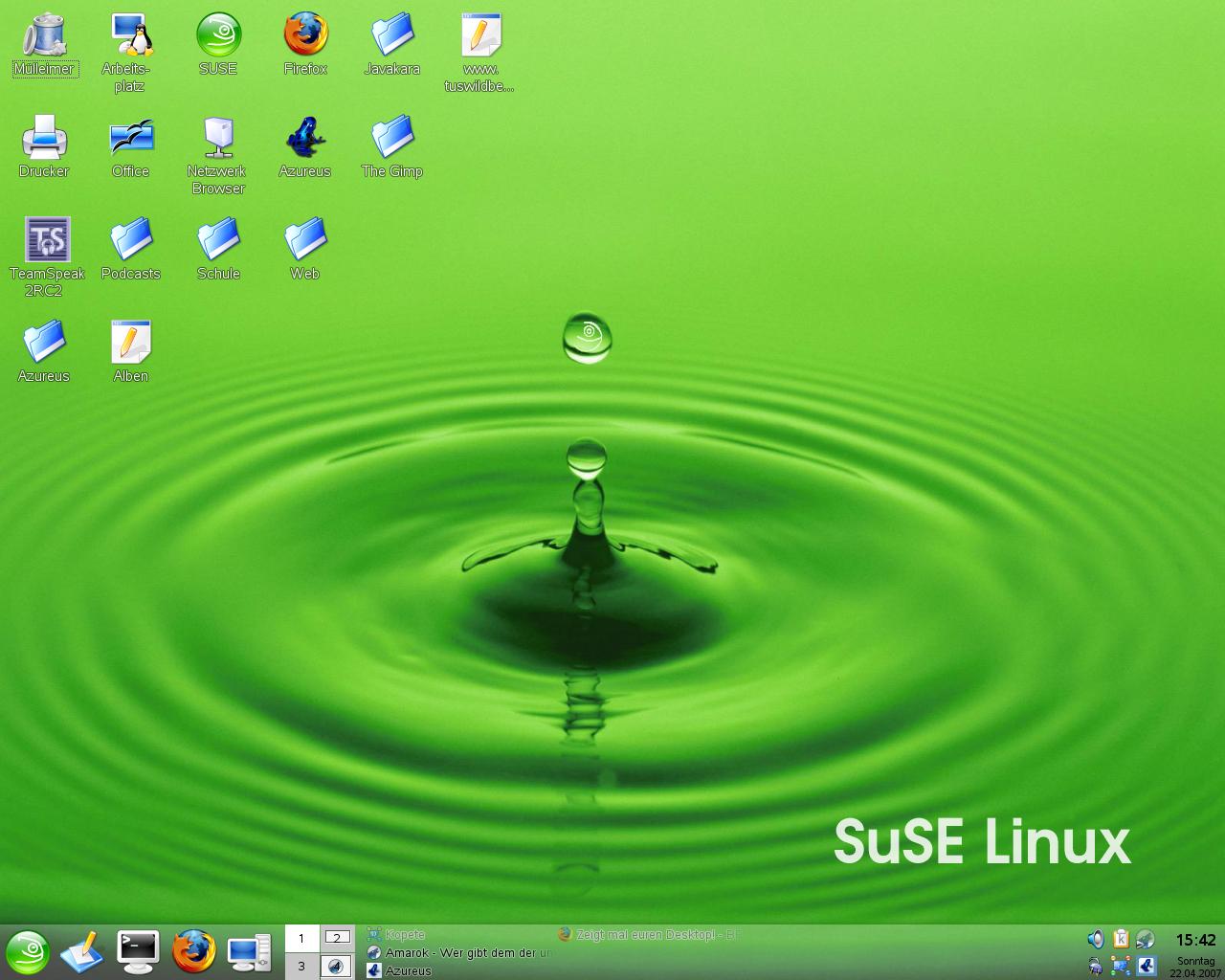Switch to virtual desktop 1
The image size is (1225, 980).
(302, 938)
